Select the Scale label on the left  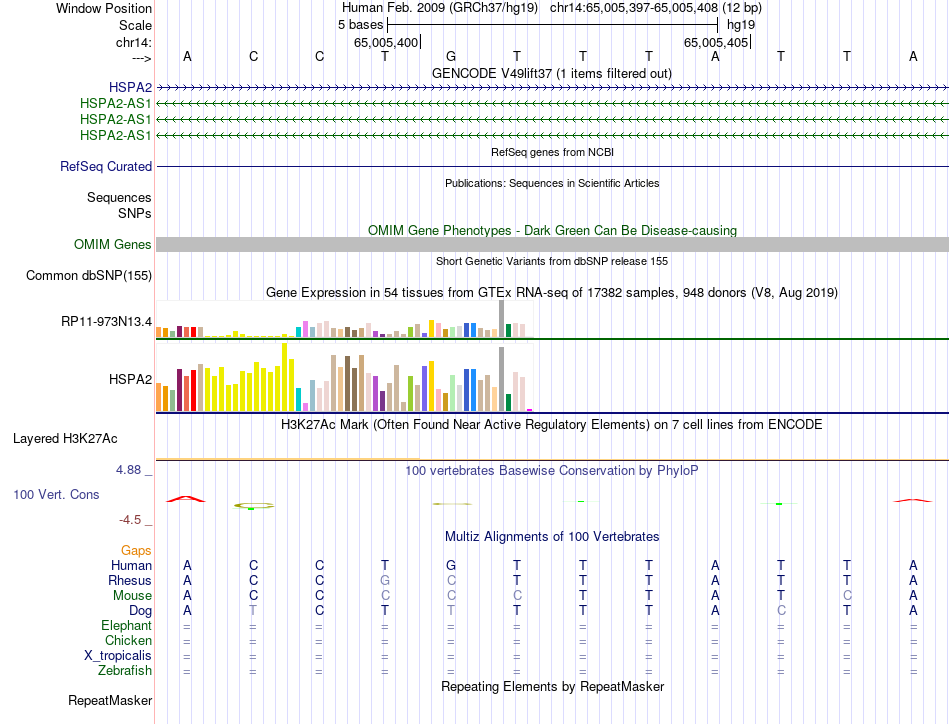[136, 25]
